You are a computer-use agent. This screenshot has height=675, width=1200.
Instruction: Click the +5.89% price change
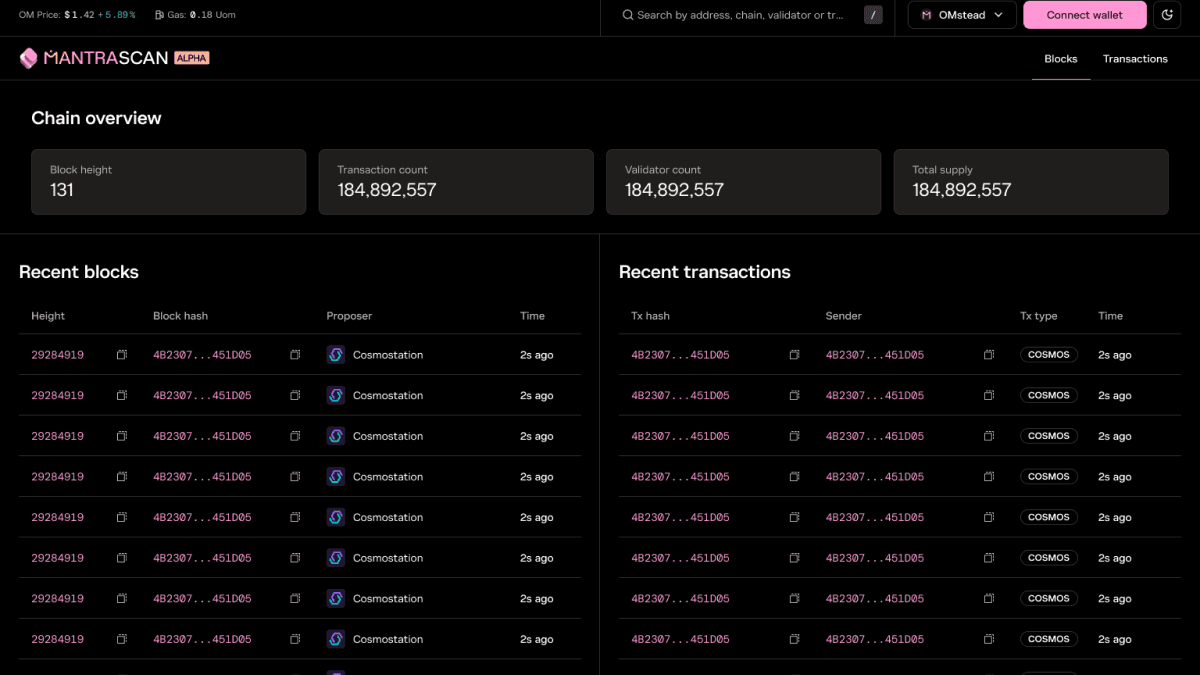[x=117, y=15]
